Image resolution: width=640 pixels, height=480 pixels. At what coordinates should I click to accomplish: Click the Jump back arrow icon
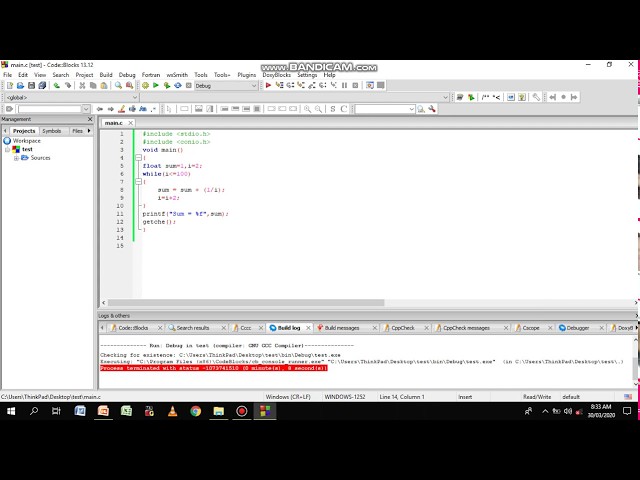coord(100,109)
